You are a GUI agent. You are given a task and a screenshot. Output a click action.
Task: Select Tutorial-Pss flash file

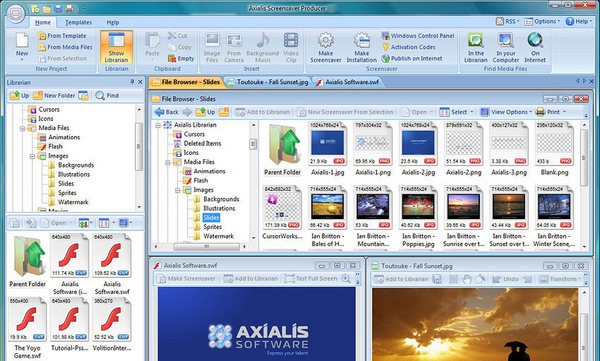pos(70,325)
